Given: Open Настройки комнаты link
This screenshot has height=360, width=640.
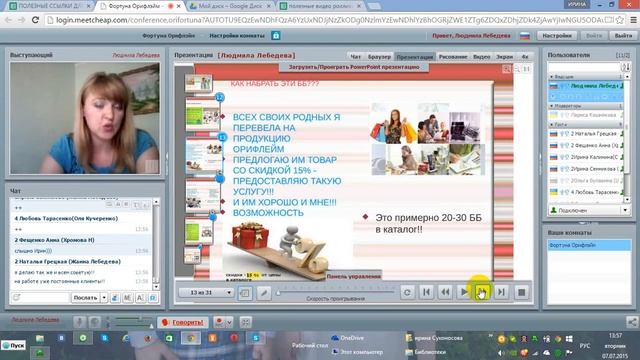Looking at the screenshot, I should pyautogui.click(x=237, y=36).
